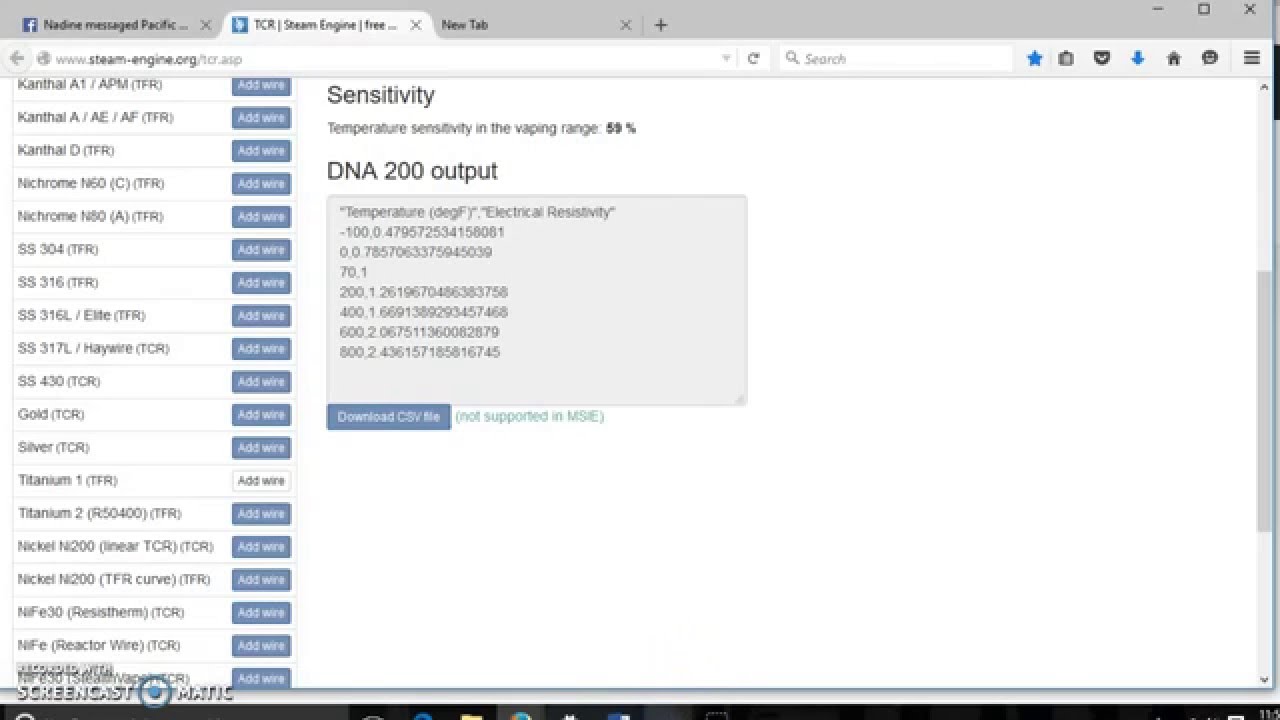Click the "(not supported in MSIE)" note
Image resolution: width=1280 pixels, height=720 pixels.
click(529, 416)
